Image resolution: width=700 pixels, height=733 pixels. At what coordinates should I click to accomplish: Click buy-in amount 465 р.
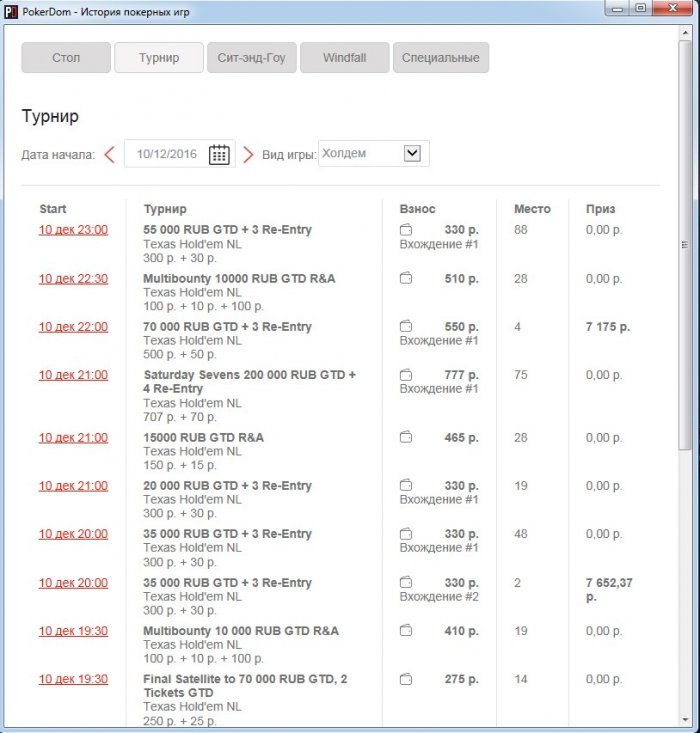(x=462, y=438)
